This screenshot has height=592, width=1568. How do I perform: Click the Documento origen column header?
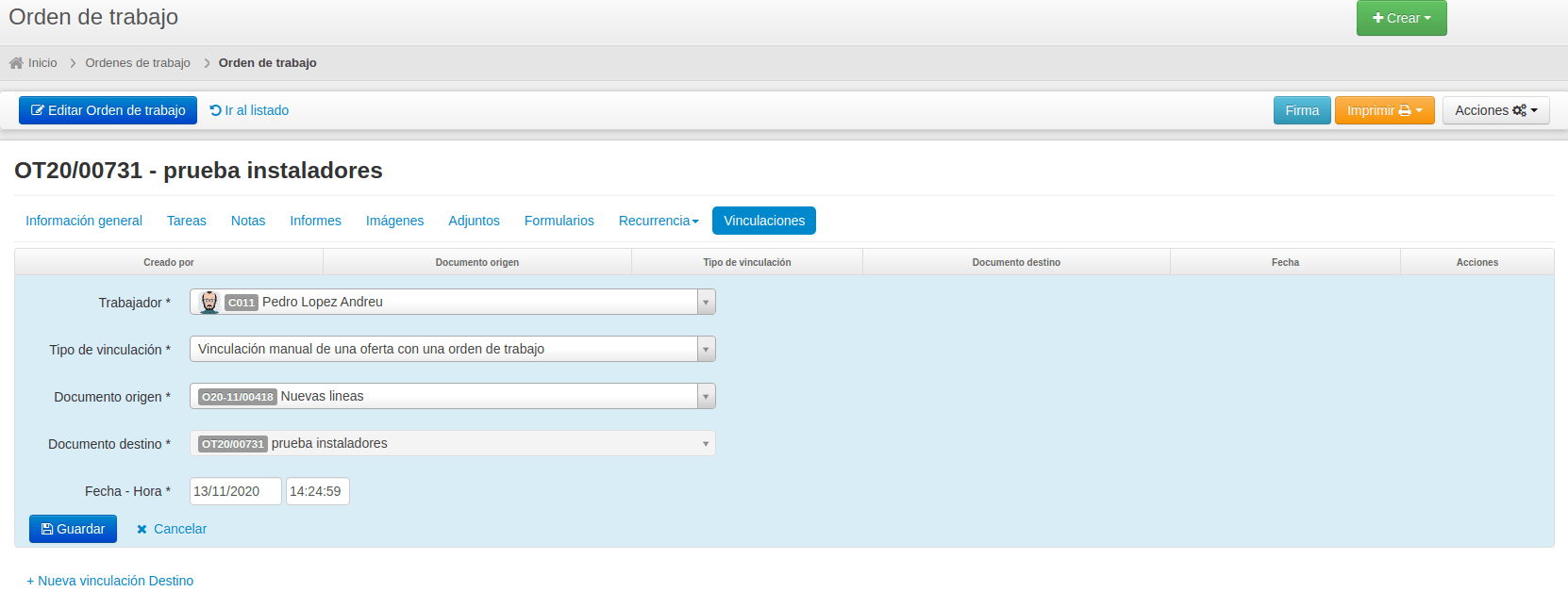pyautogui.click(x=477, y=262)
